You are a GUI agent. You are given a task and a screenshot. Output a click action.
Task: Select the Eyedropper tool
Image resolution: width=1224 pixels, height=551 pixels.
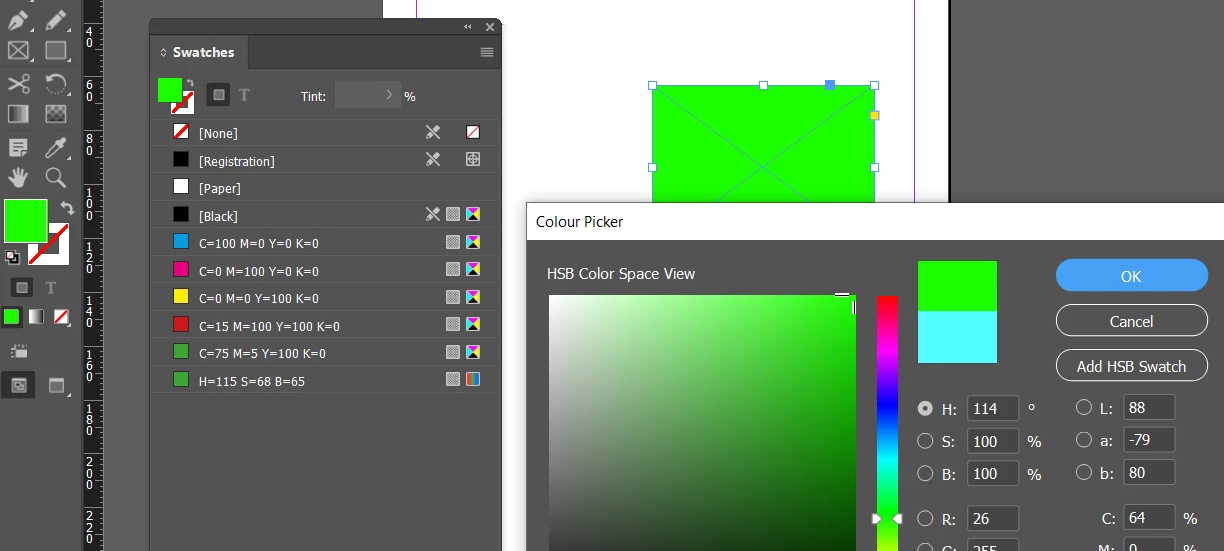coord(56,147)
